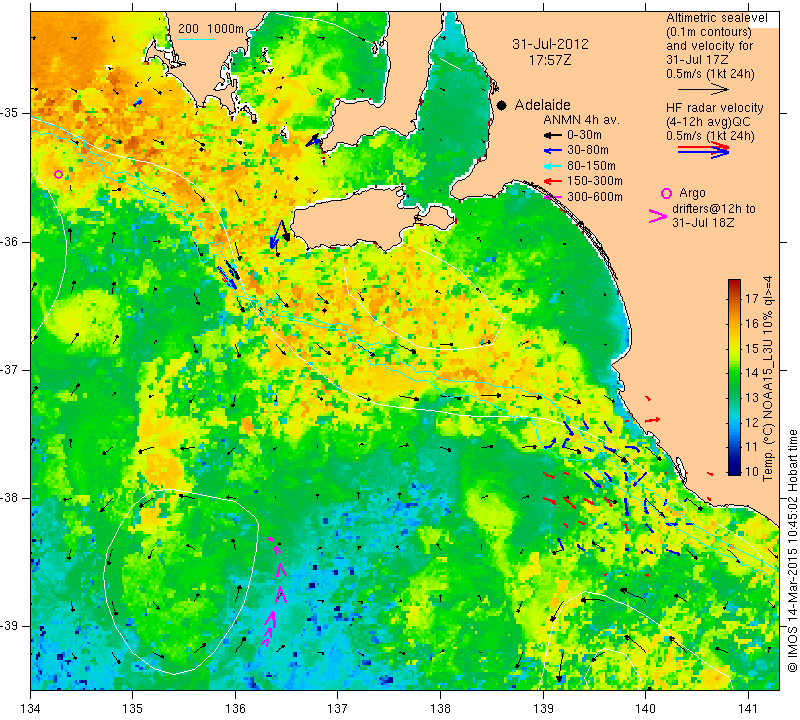This screenshot has height=720, width=800.
Task: Click the time label 17:57Z
Action: pos(549,60)
